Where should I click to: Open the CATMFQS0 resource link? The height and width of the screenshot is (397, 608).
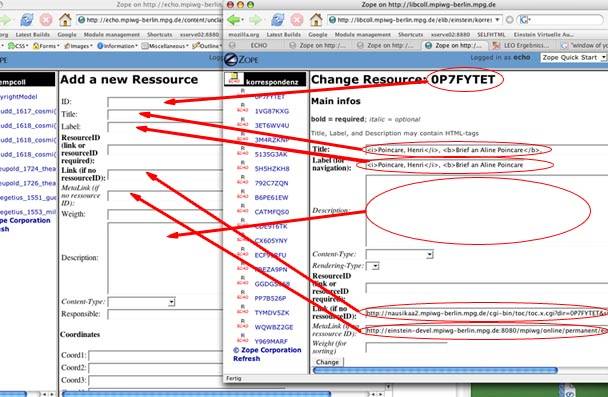tap(272, 212)
